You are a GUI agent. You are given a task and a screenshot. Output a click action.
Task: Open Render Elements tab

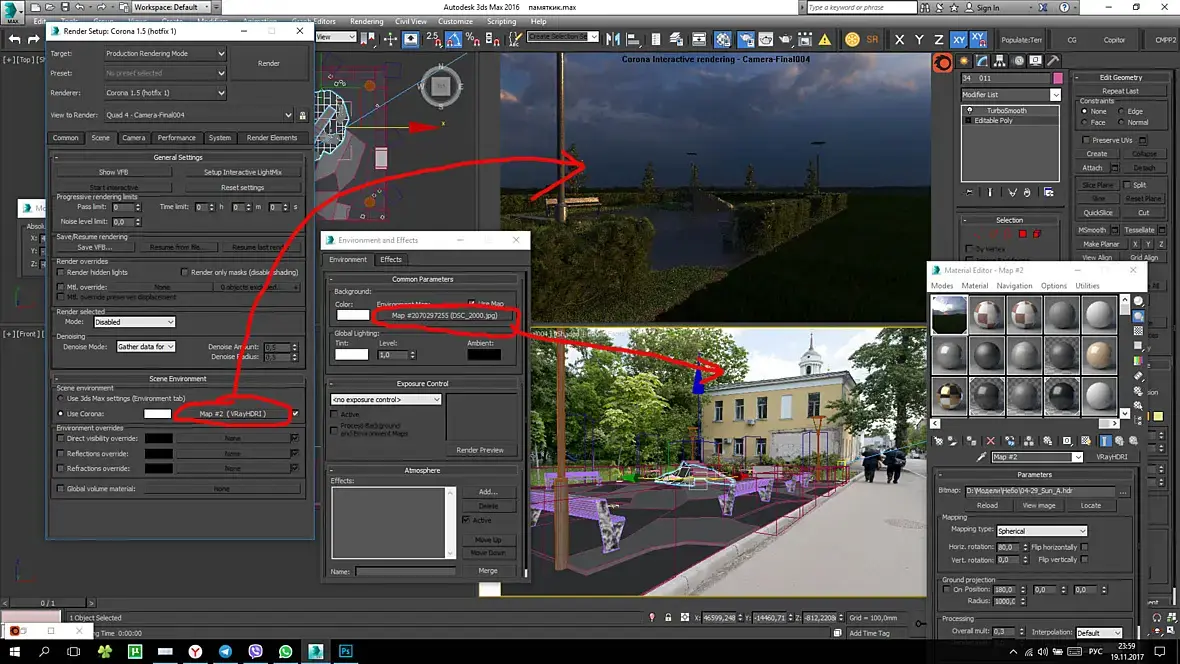pyautogui.click(x=272, y=138)
